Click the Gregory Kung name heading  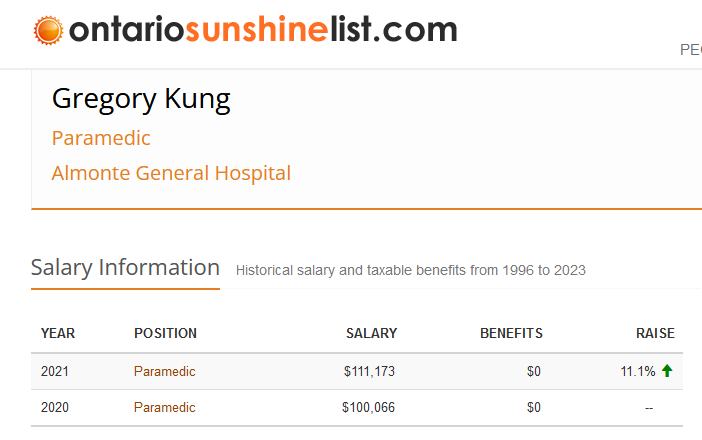141,99
